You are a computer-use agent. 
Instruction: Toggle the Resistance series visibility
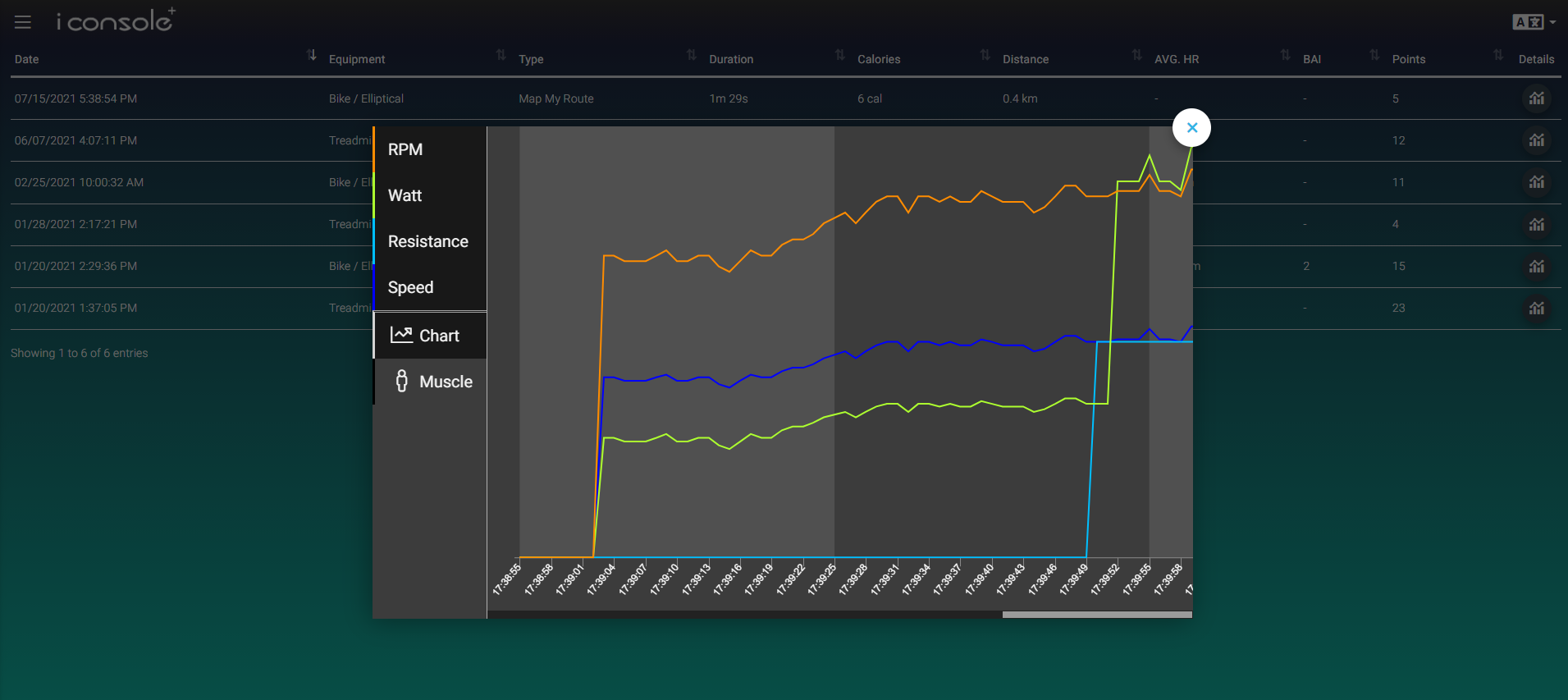pos(427,241)
